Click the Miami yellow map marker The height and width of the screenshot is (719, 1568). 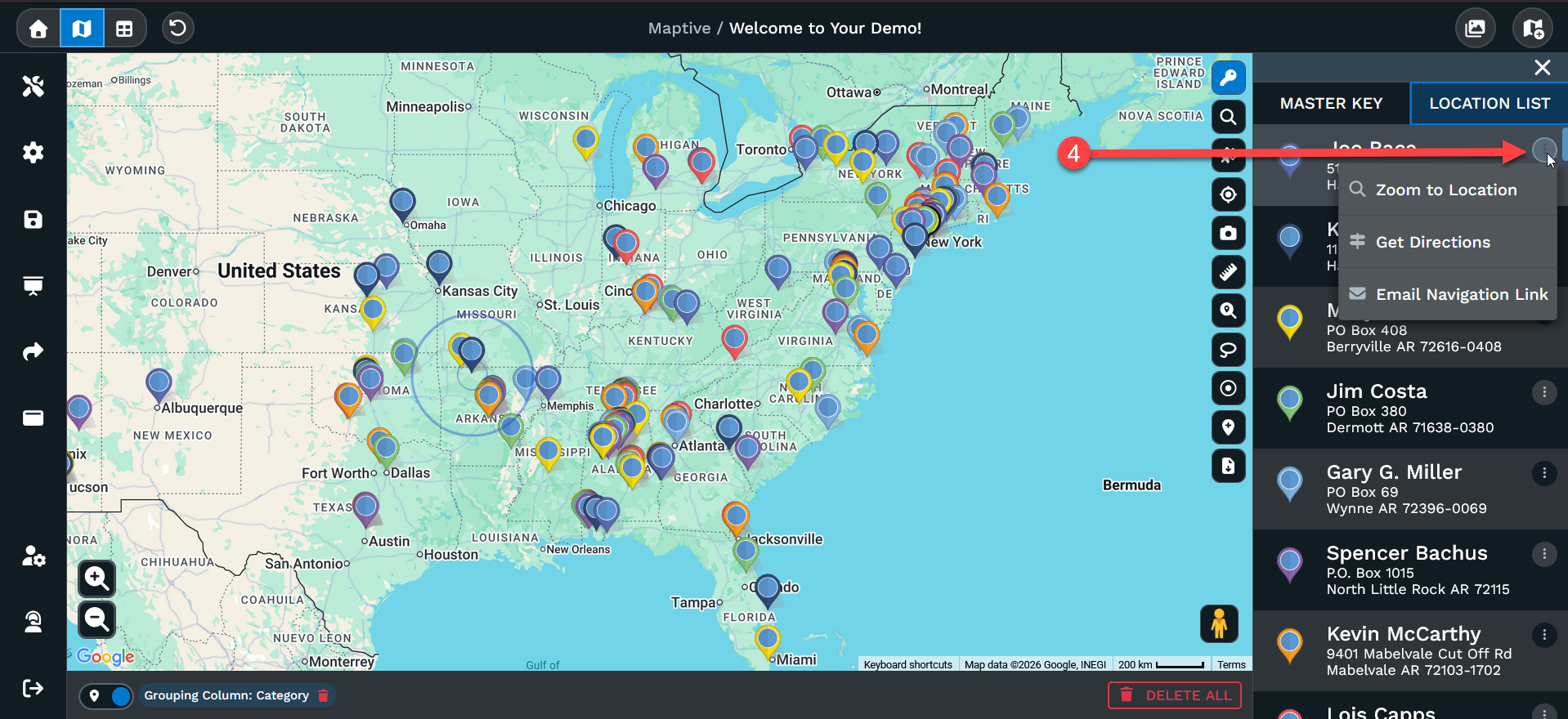pos(767,641)
